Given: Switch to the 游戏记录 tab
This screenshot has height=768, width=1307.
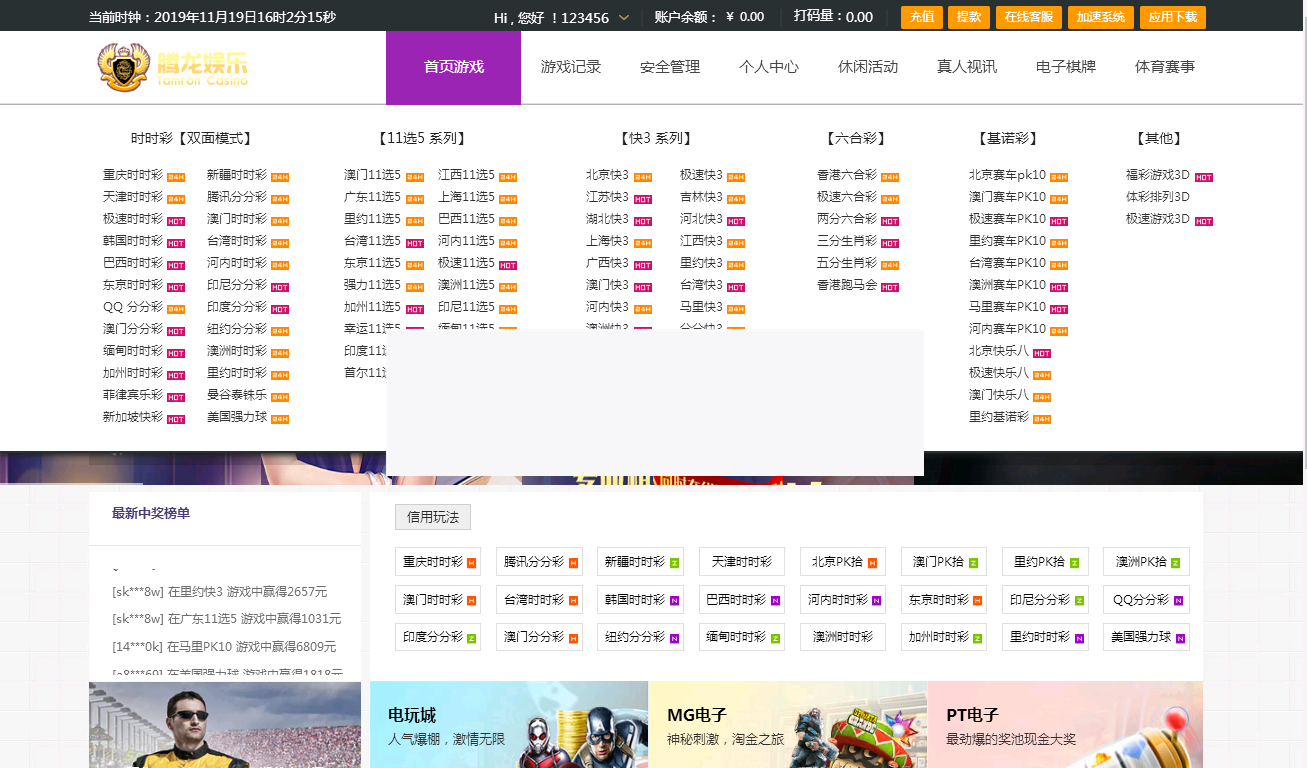Looking at the screenshot, I should pos(571,67).
